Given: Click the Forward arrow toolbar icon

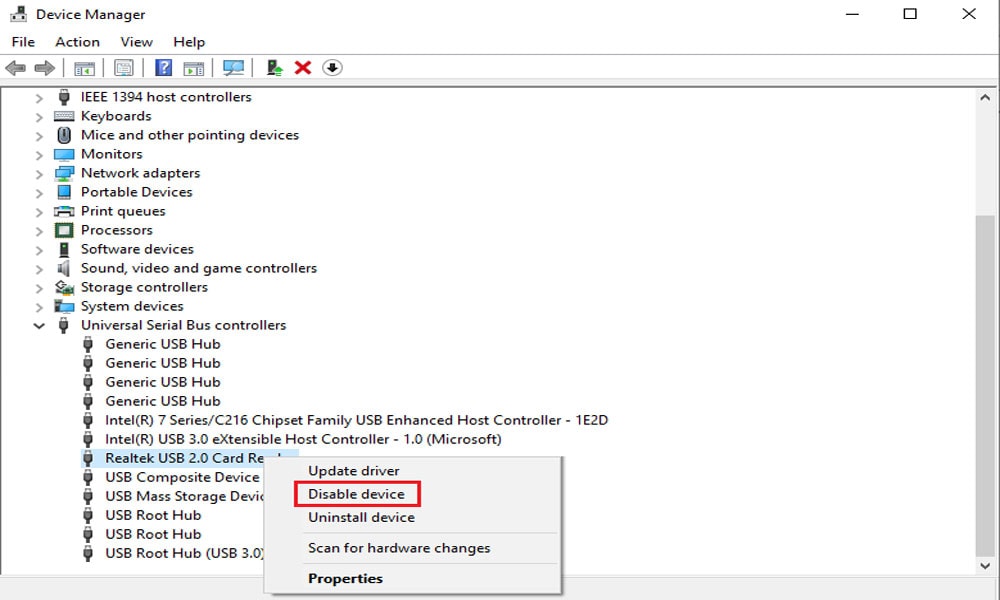Looking at the screenshot, I should (x=44, y=68).
